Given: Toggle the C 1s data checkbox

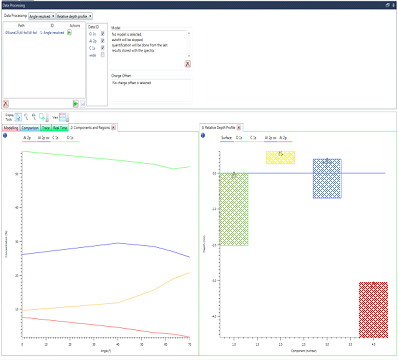Looking at the screenshot, I should 103,48.
